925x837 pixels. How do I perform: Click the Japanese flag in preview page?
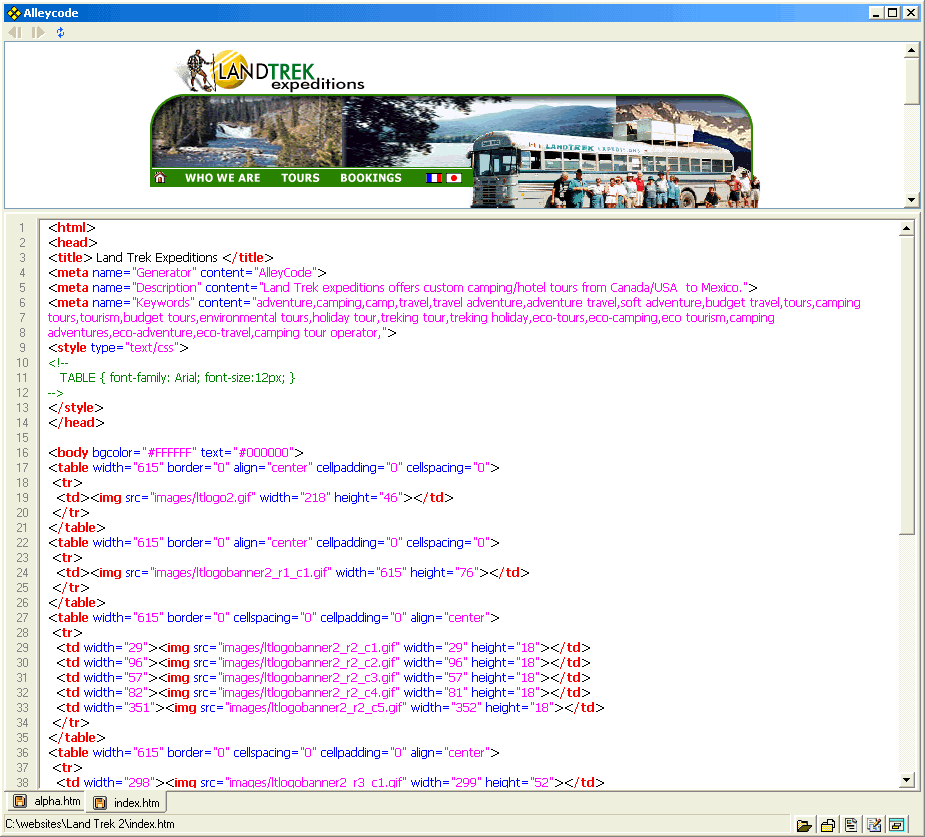click(x=454, y=178)
